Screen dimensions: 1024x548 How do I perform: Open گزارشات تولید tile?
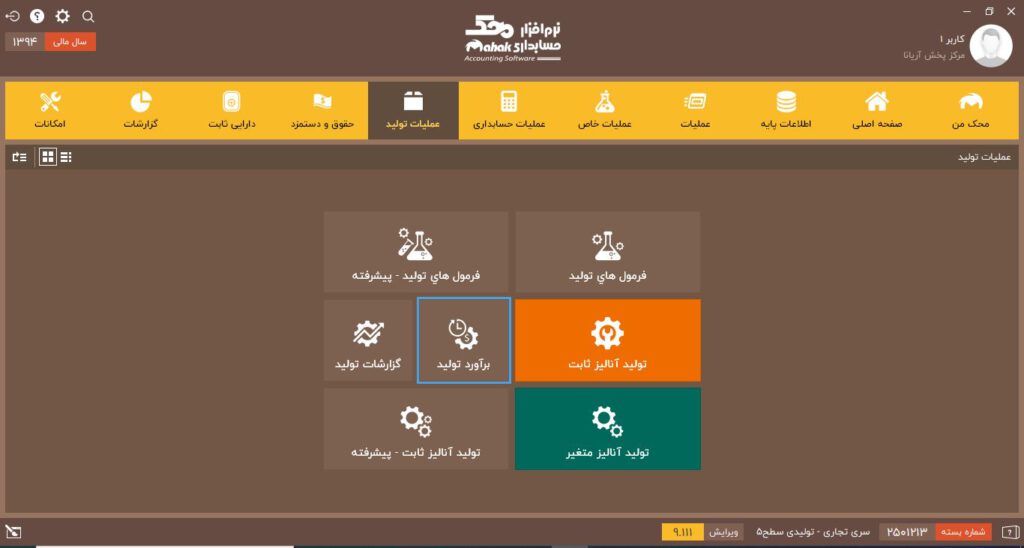click(x=368, y=340)
